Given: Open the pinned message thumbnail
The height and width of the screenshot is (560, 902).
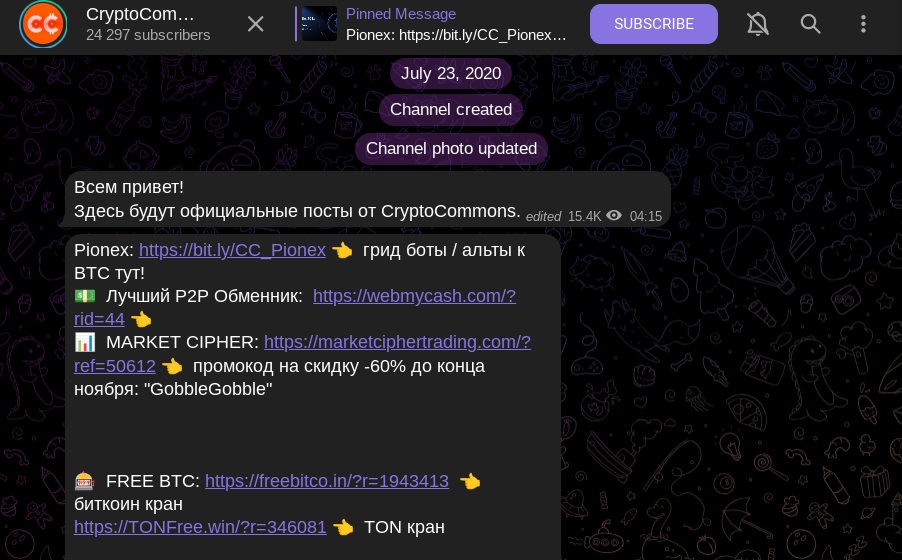Looking at the screenshot, I should pos(318,24).
